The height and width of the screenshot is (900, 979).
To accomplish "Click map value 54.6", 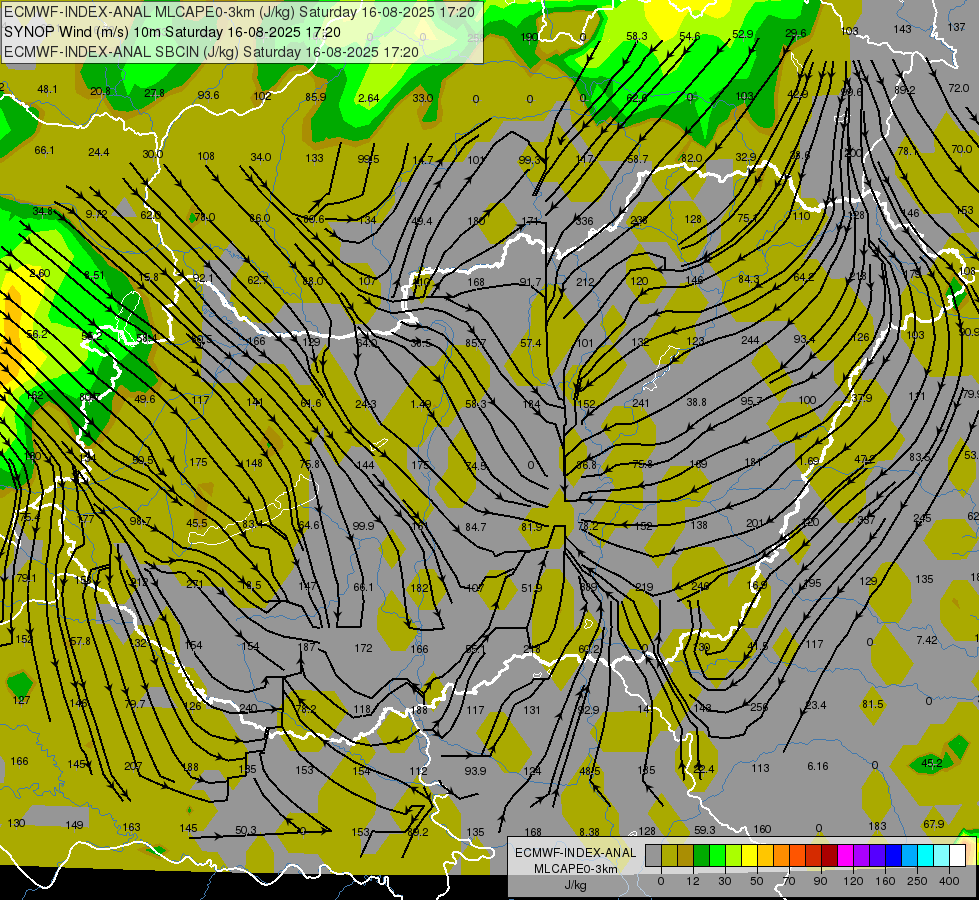I will (x=690, y=36).
